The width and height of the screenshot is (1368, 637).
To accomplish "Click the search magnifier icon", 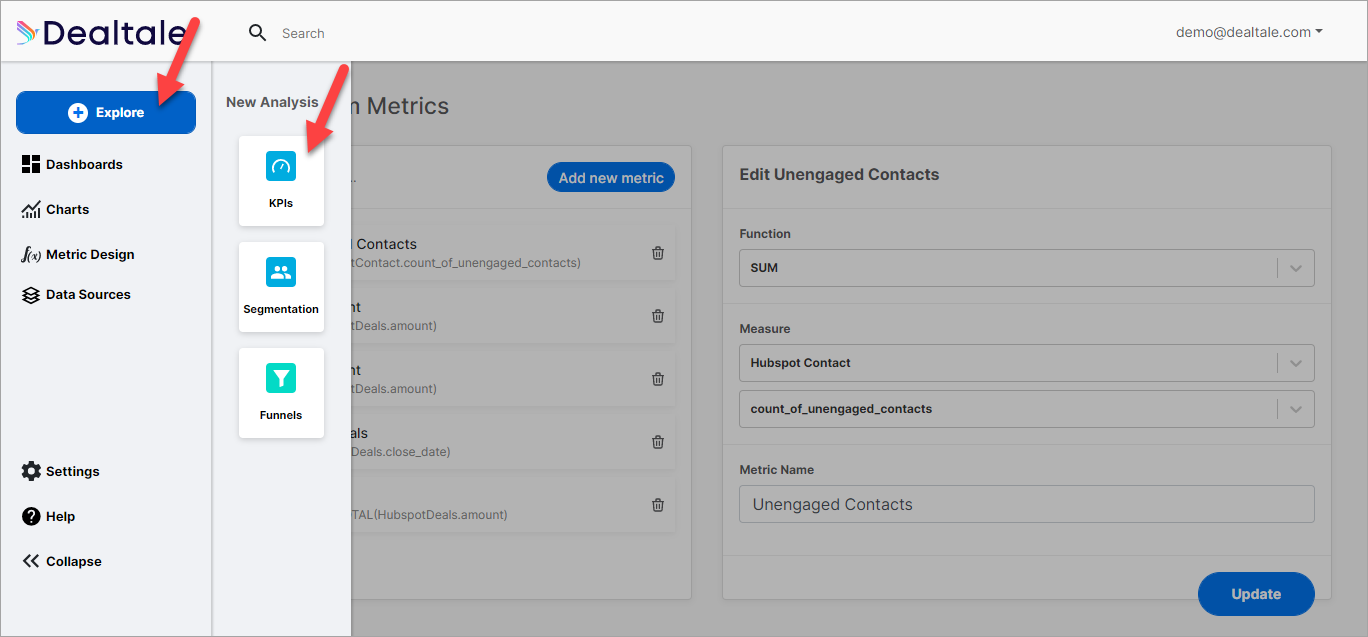I will [x=258, y=33].
